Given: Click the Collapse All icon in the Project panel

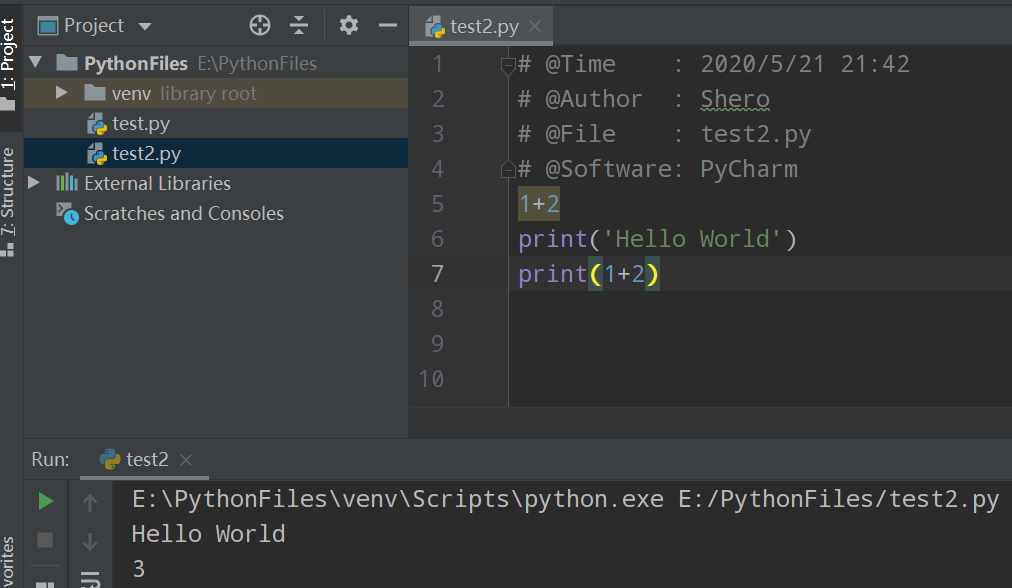Looking at the screenshot, I should pos(299,26).
